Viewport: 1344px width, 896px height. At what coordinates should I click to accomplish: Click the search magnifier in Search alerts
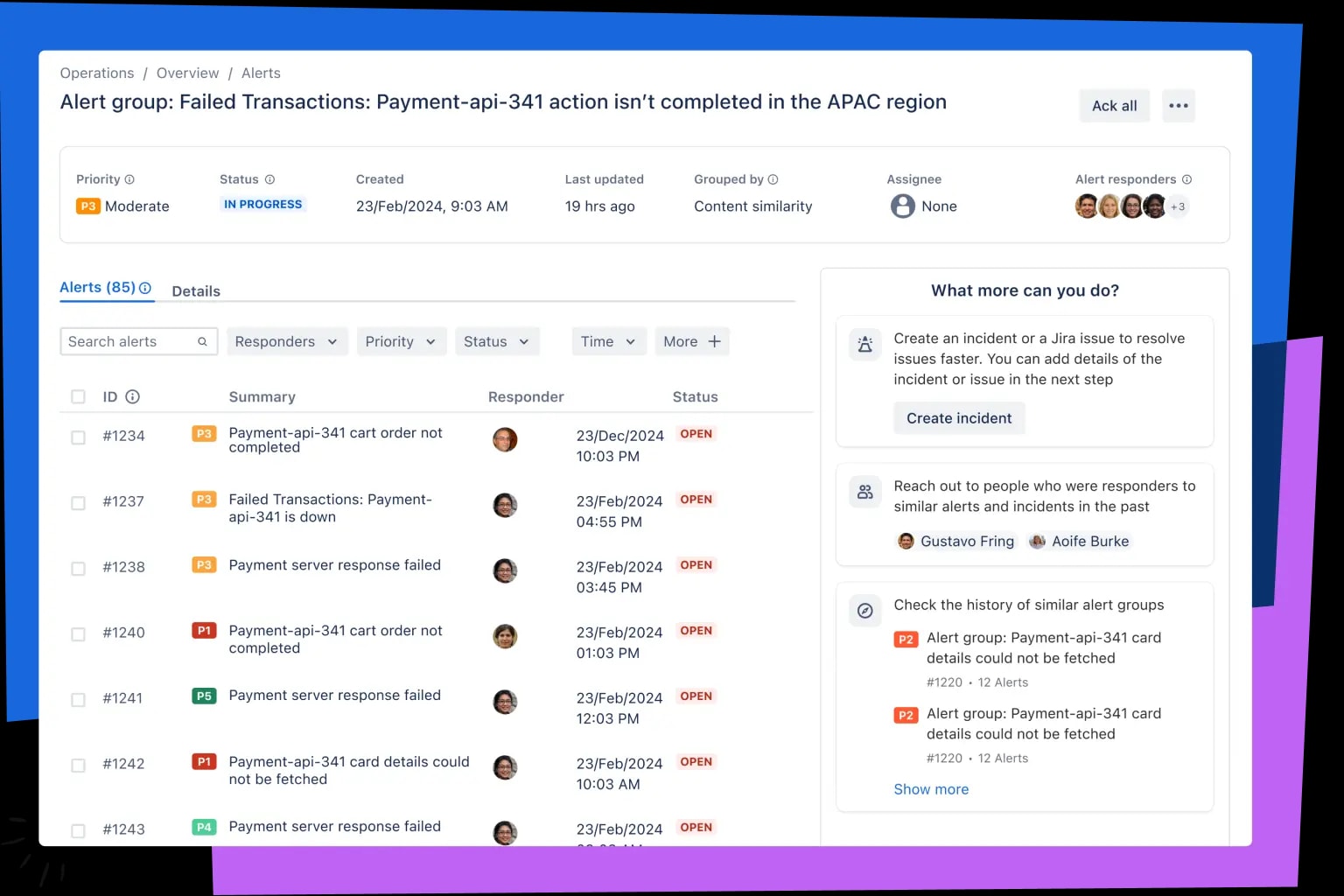point(202,341)
